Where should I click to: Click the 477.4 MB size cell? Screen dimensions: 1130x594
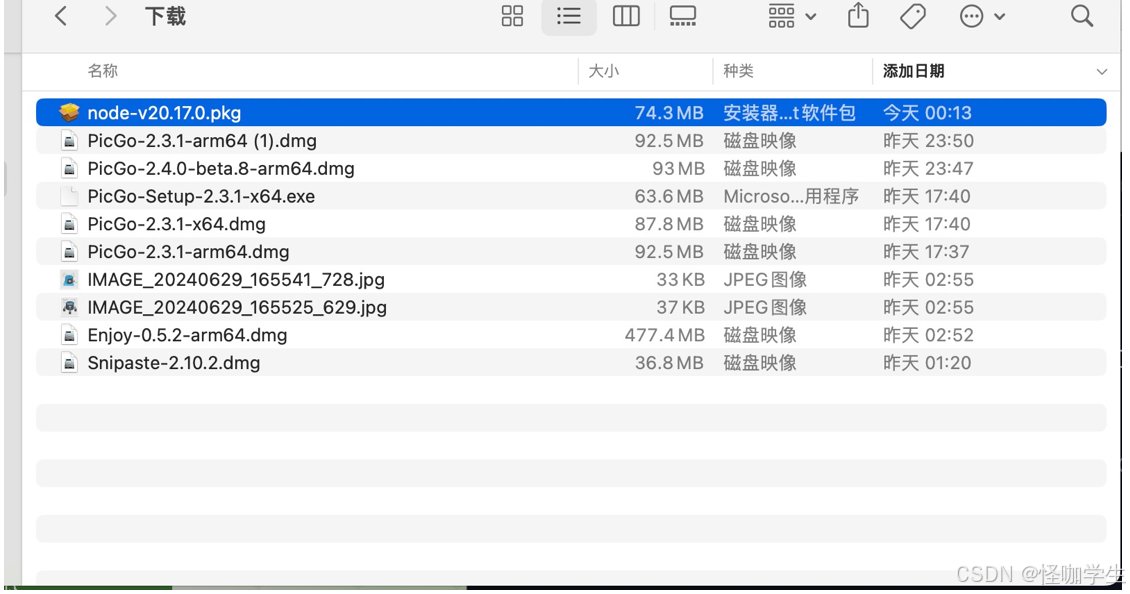click(x=664, y=335)
